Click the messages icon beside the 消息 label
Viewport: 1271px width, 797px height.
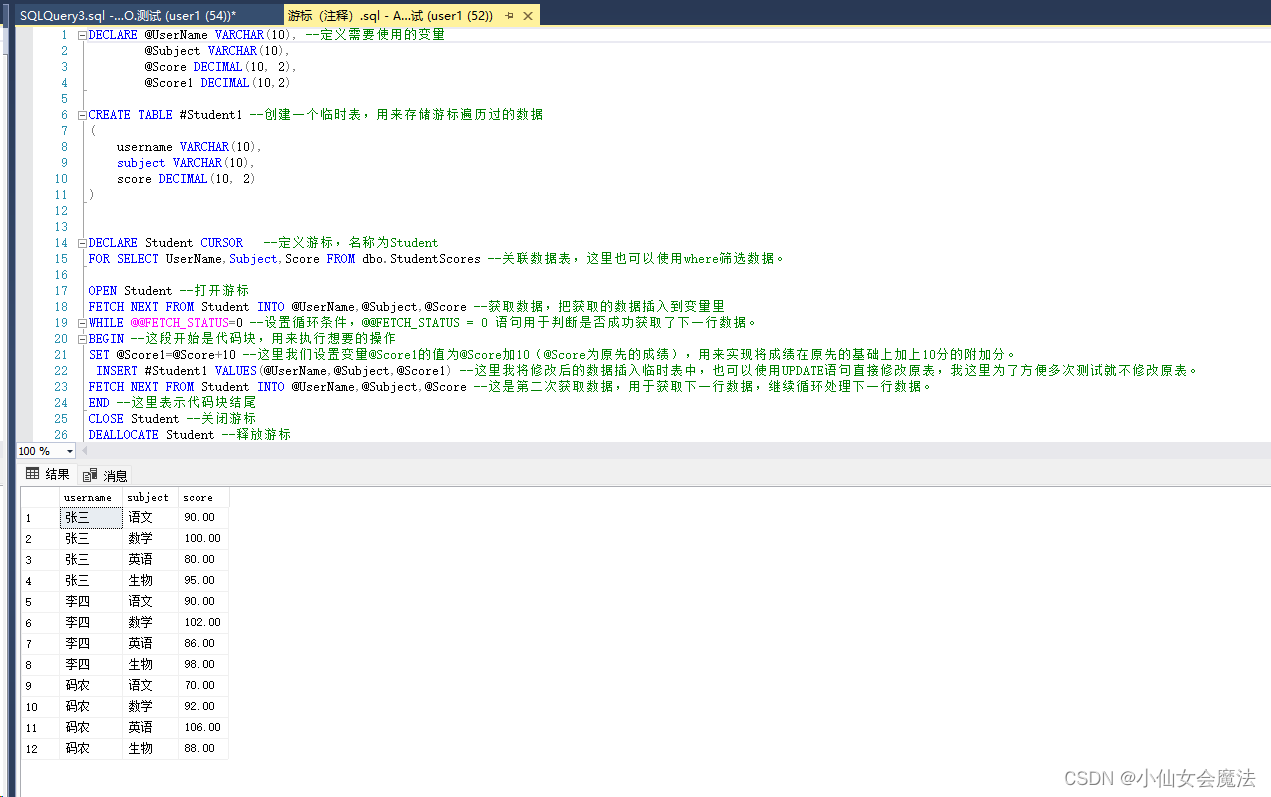[x=86, y=475]
